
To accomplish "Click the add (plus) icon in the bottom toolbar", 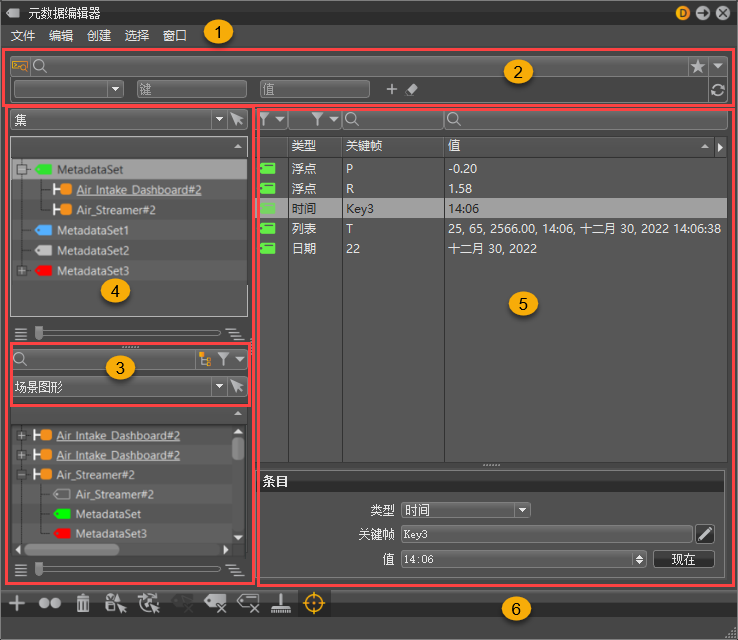I will point(17,603).
